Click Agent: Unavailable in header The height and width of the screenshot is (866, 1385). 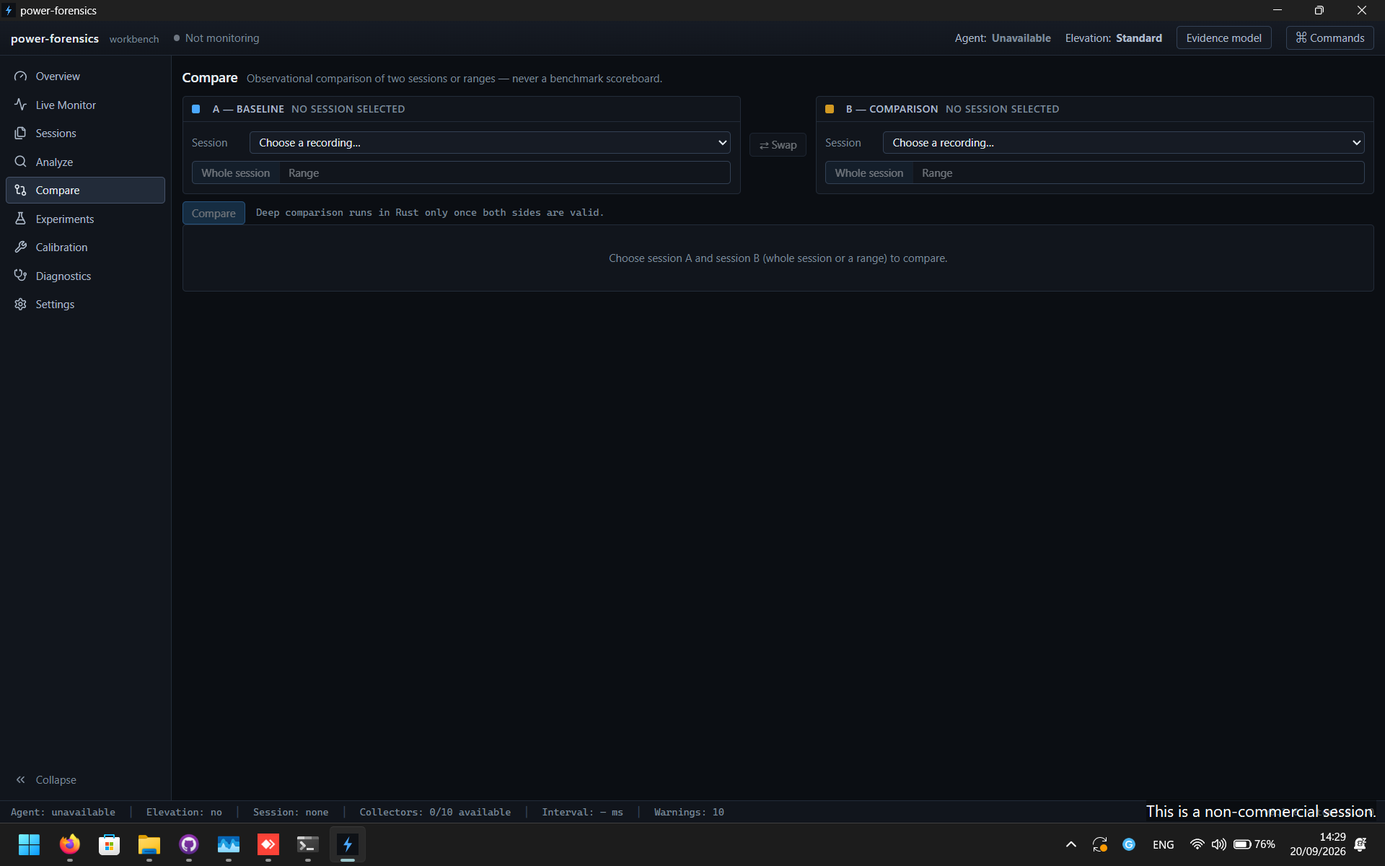pyautogui.click(x=1003, y=38)
